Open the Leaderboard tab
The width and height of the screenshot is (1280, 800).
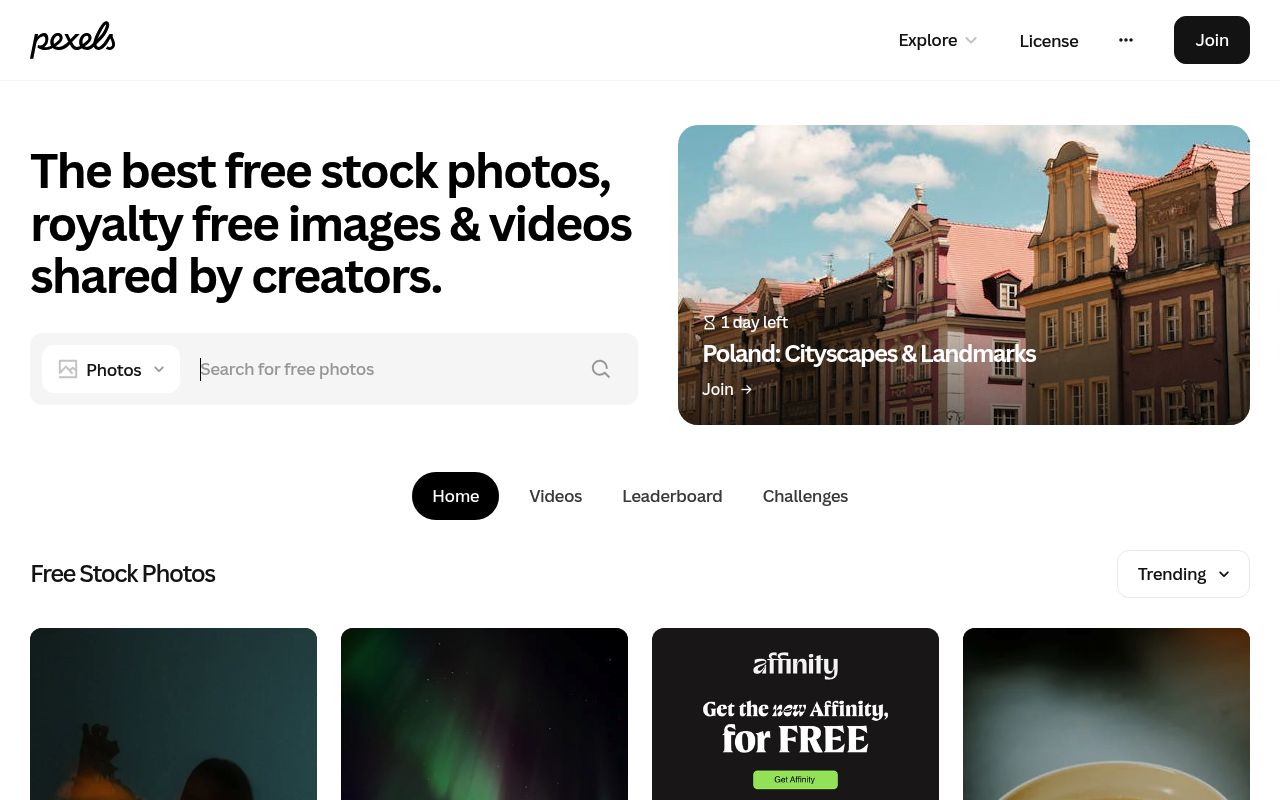click(672, 496)
